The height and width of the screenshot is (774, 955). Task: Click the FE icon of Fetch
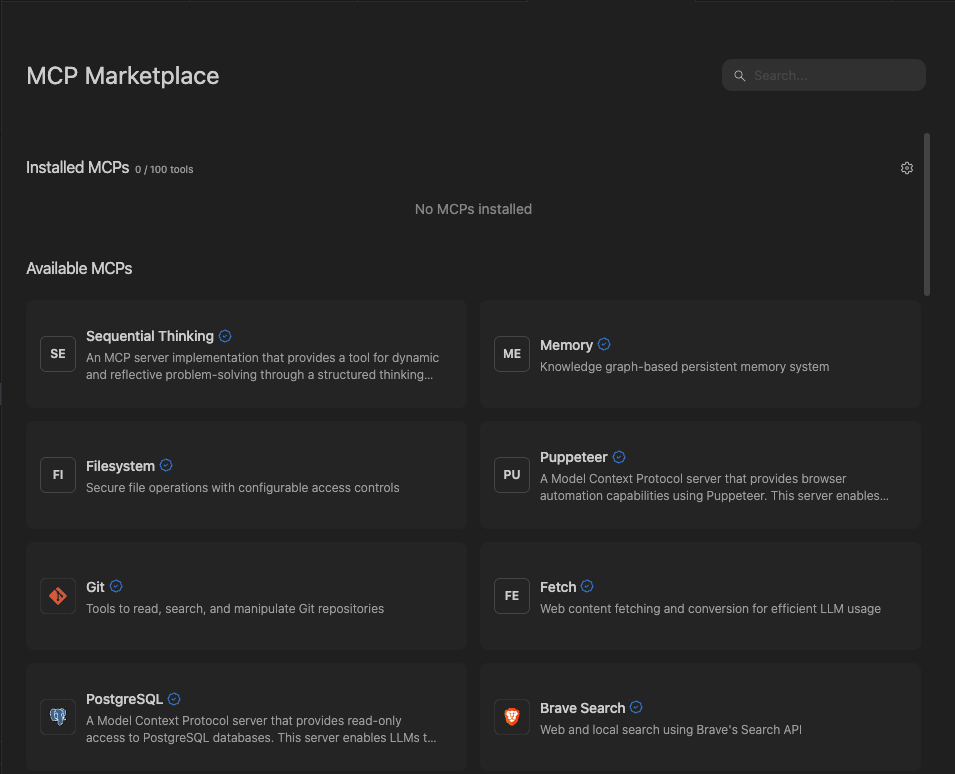coord(512,596)
